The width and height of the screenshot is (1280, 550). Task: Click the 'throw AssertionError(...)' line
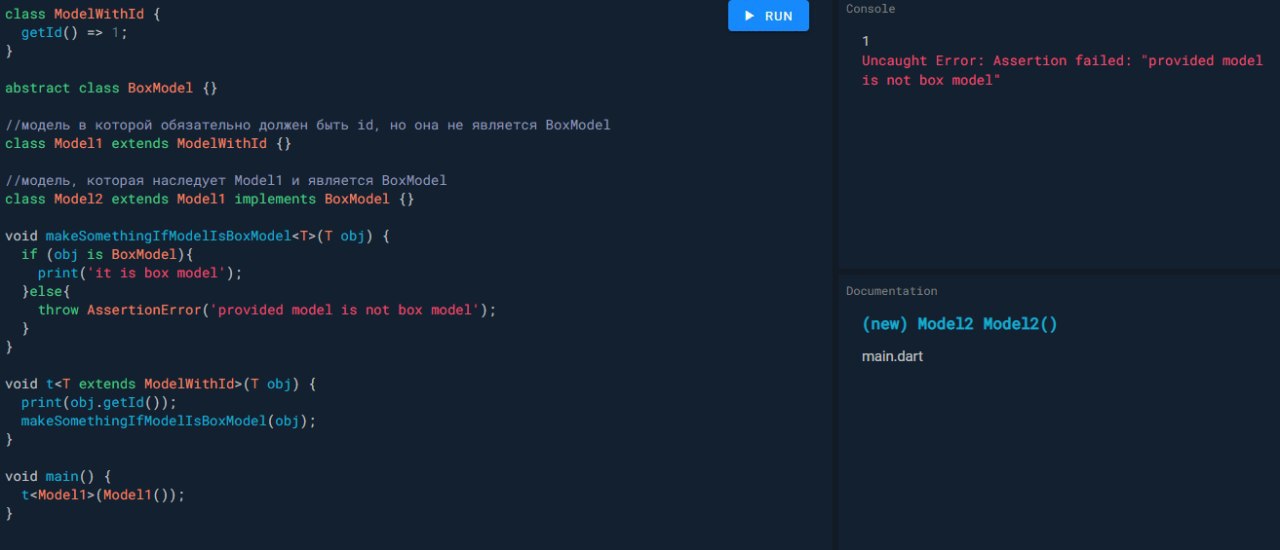coord(267,310)
